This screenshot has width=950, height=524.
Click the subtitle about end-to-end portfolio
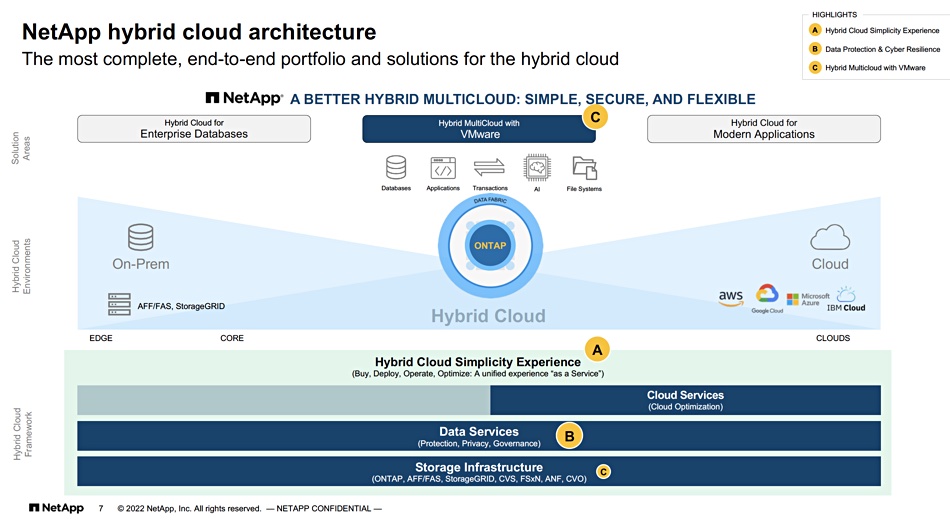(321, 59)
